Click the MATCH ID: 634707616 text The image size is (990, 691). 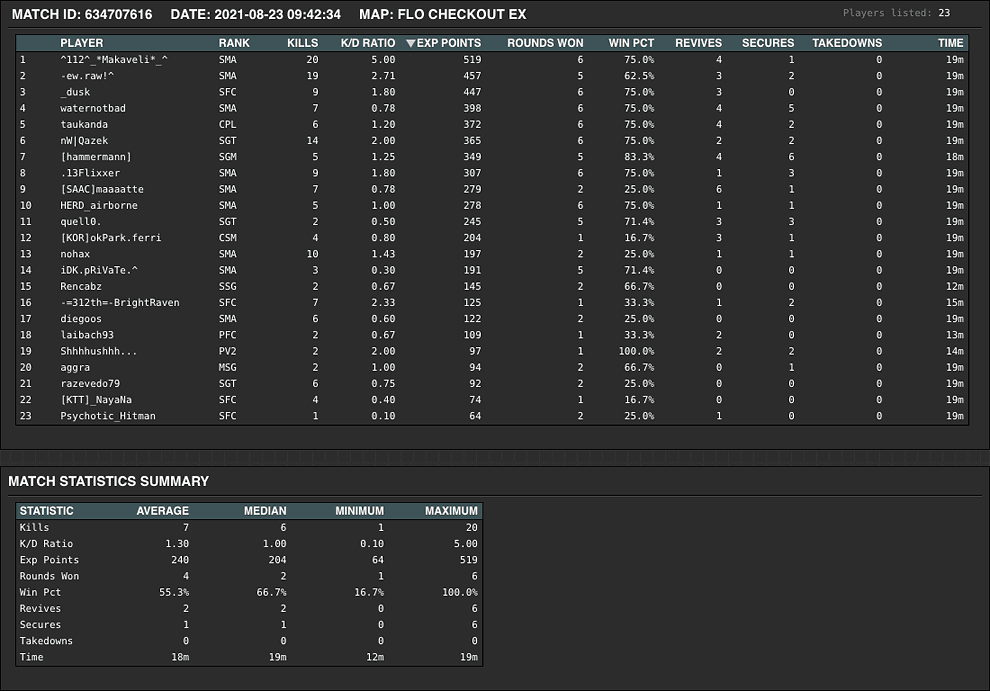(x=82, y=15)
